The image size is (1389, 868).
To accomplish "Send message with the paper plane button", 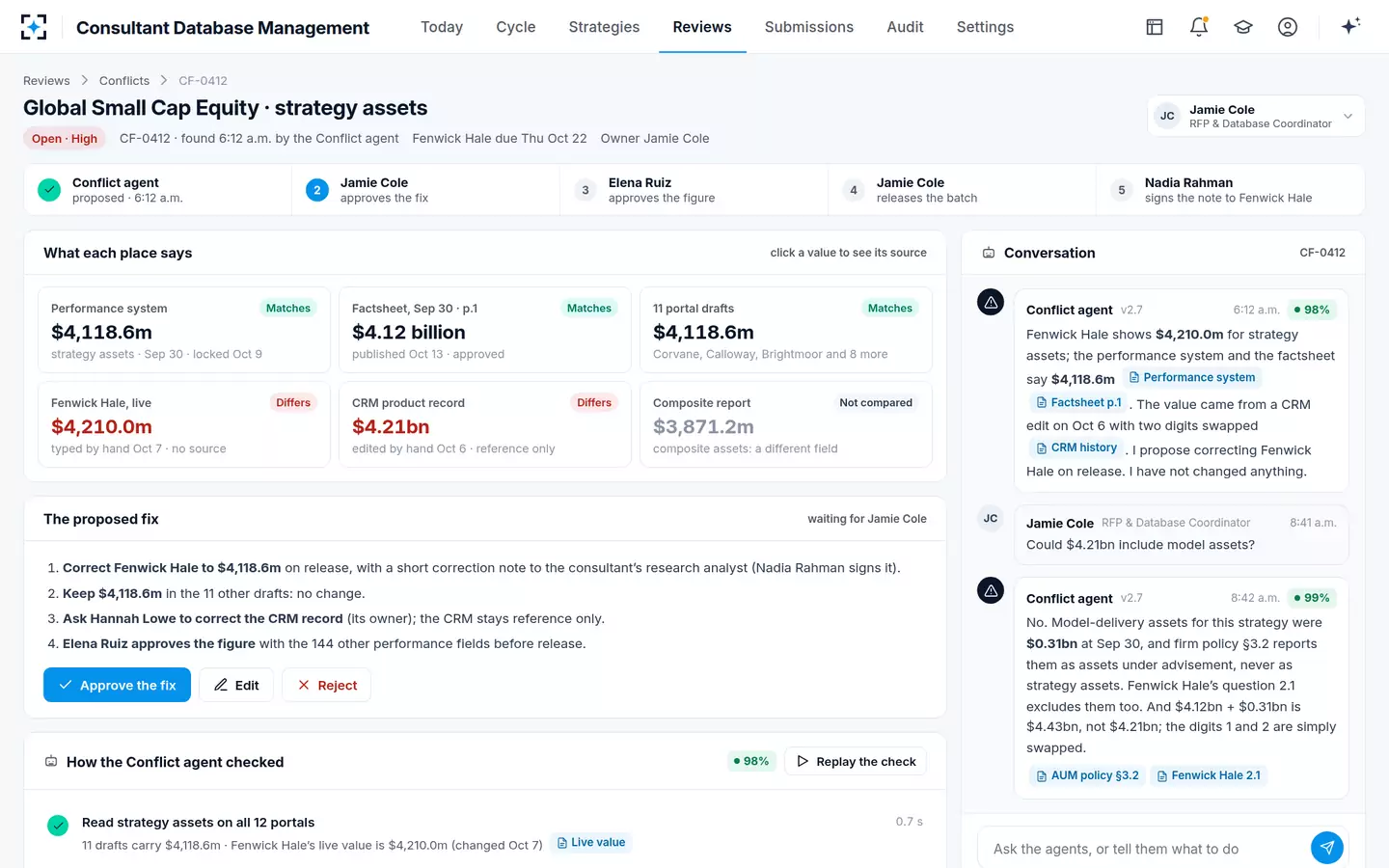I will pyautogui.click(x=1327, y=848).
